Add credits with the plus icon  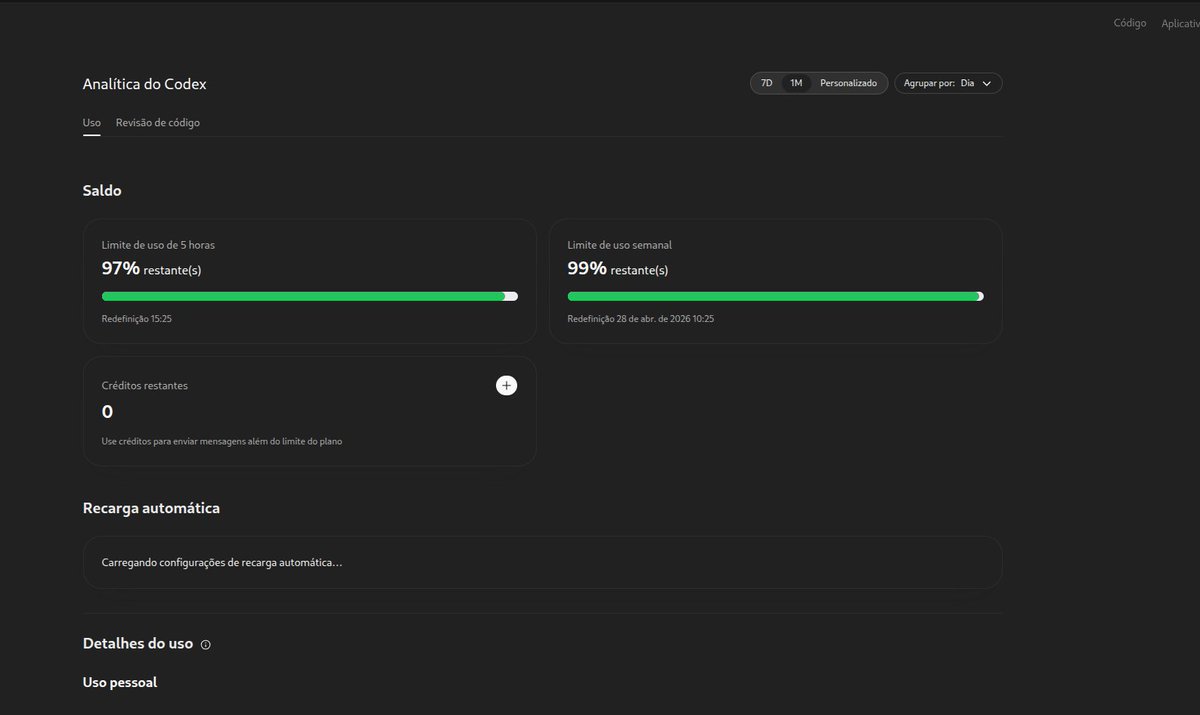coord(506,385)
